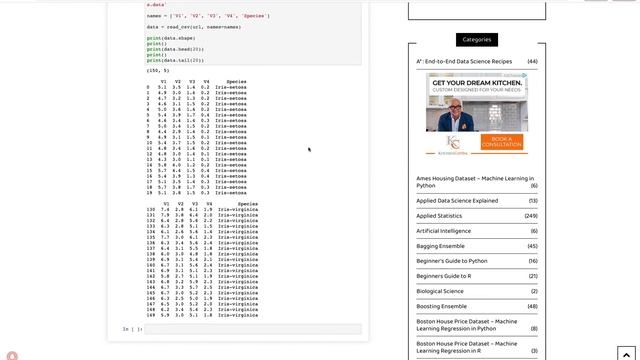Viewport: 640px width, 360px height.
Task: Open Beginners Guide to R category
Action: coord(444,276)
